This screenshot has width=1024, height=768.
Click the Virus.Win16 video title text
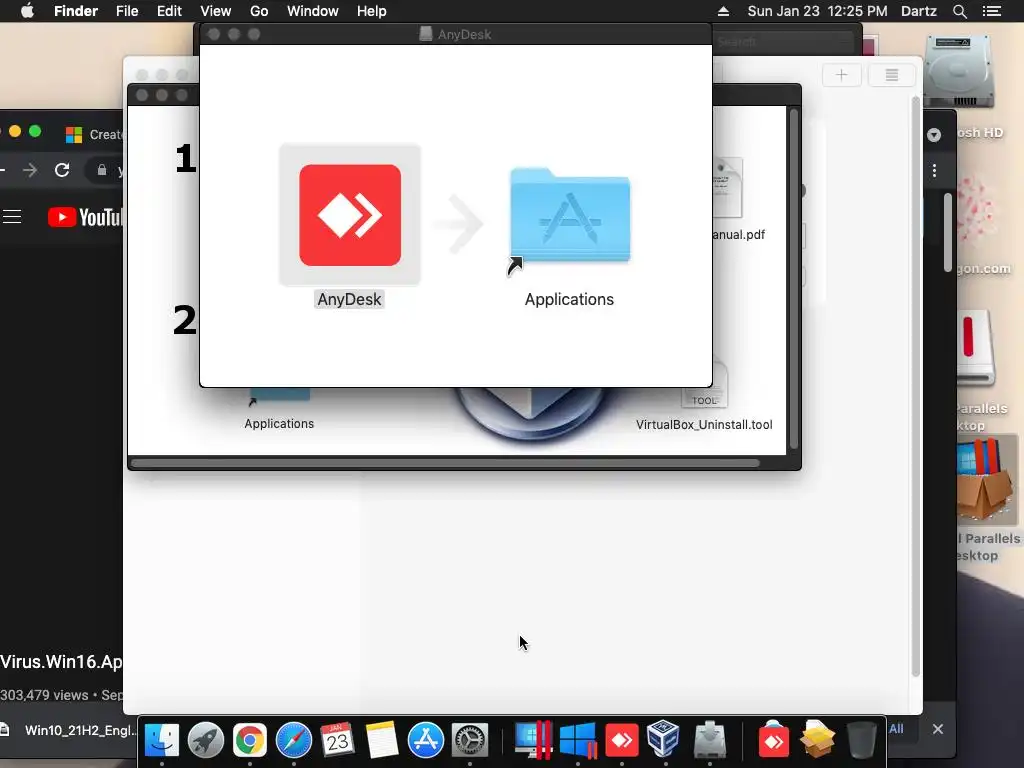coord(61,662)
